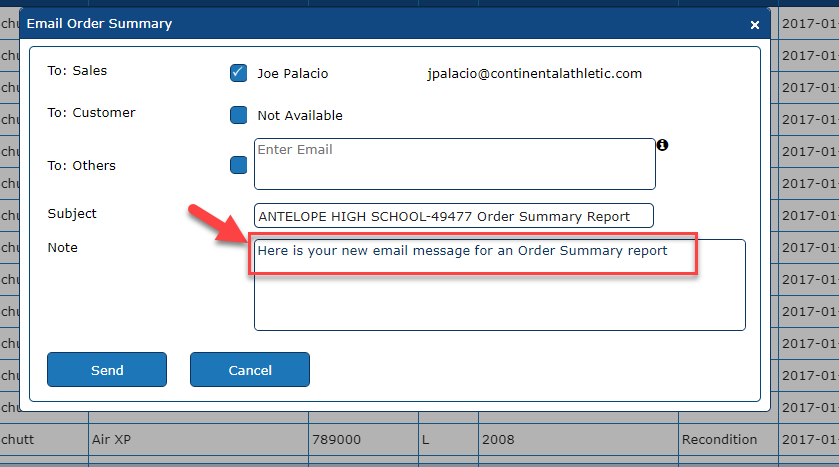The height and width of the screenshot is (467, 839).
Task: Click the To: Customer label
Action: (91, 113)
